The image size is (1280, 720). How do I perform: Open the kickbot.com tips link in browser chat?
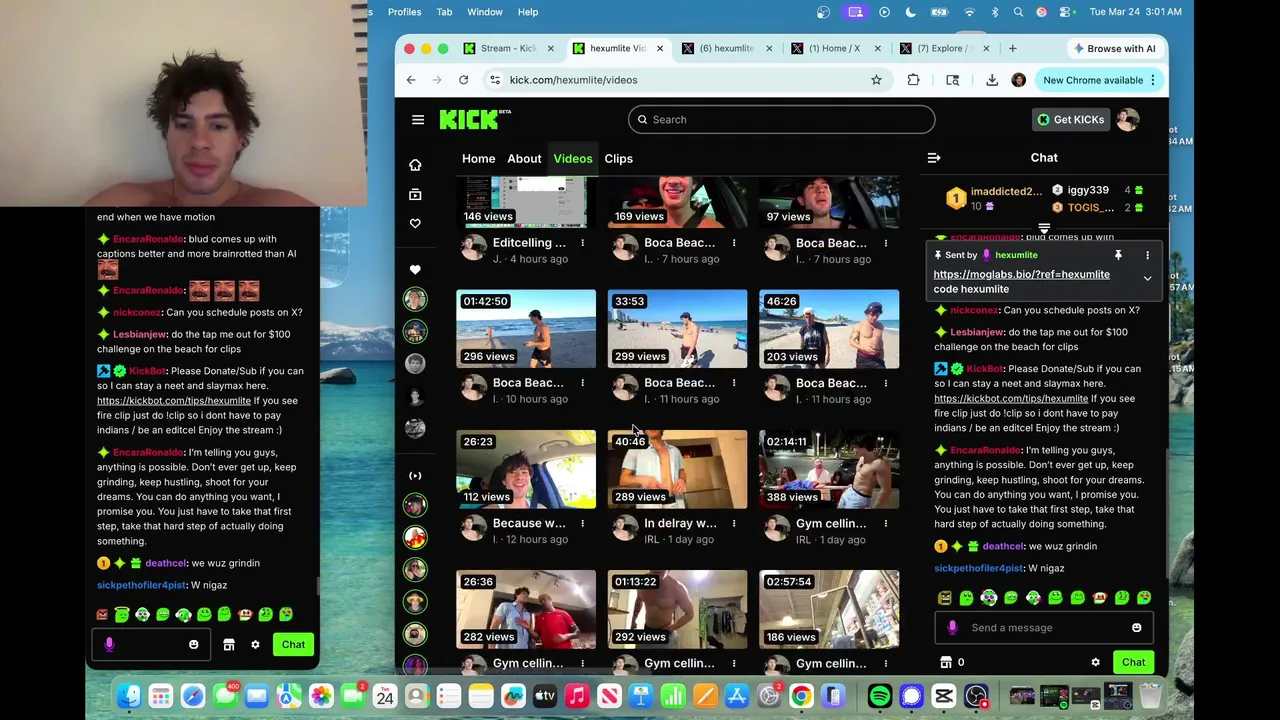click(x=1011, y=398)
